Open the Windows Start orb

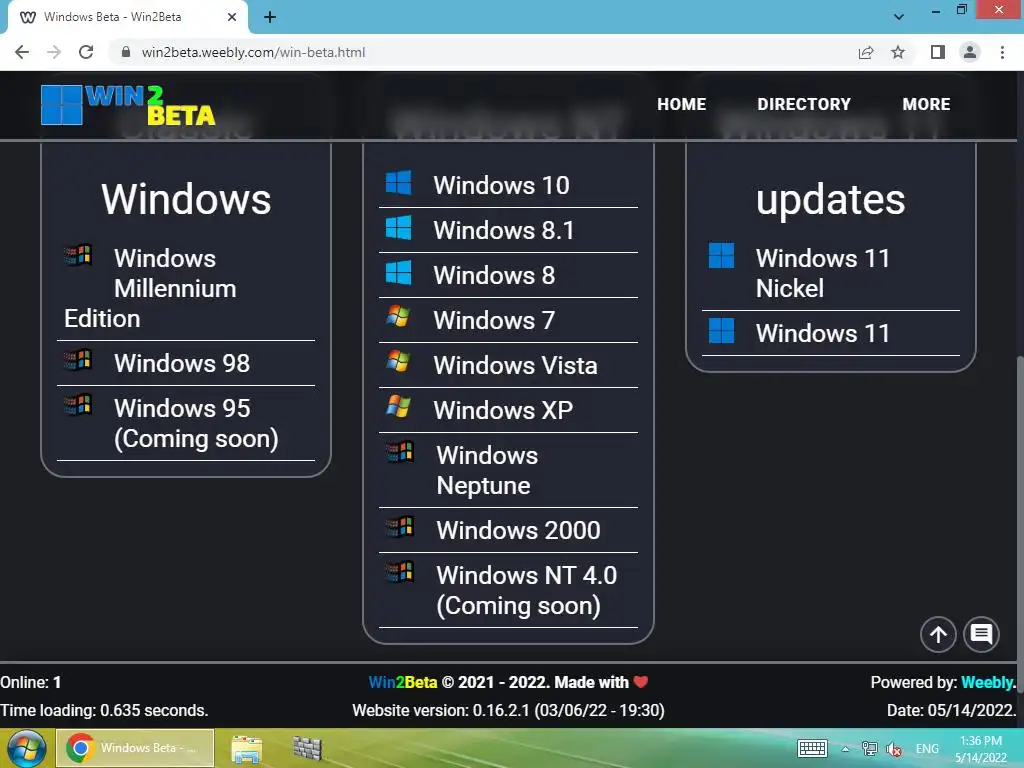tap(26, 748)
